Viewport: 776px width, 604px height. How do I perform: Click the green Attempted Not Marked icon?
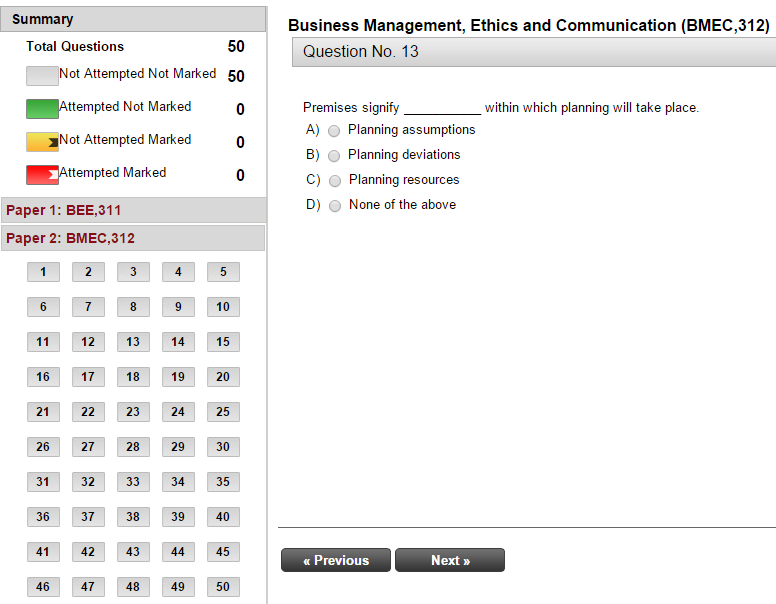(42, 109)
